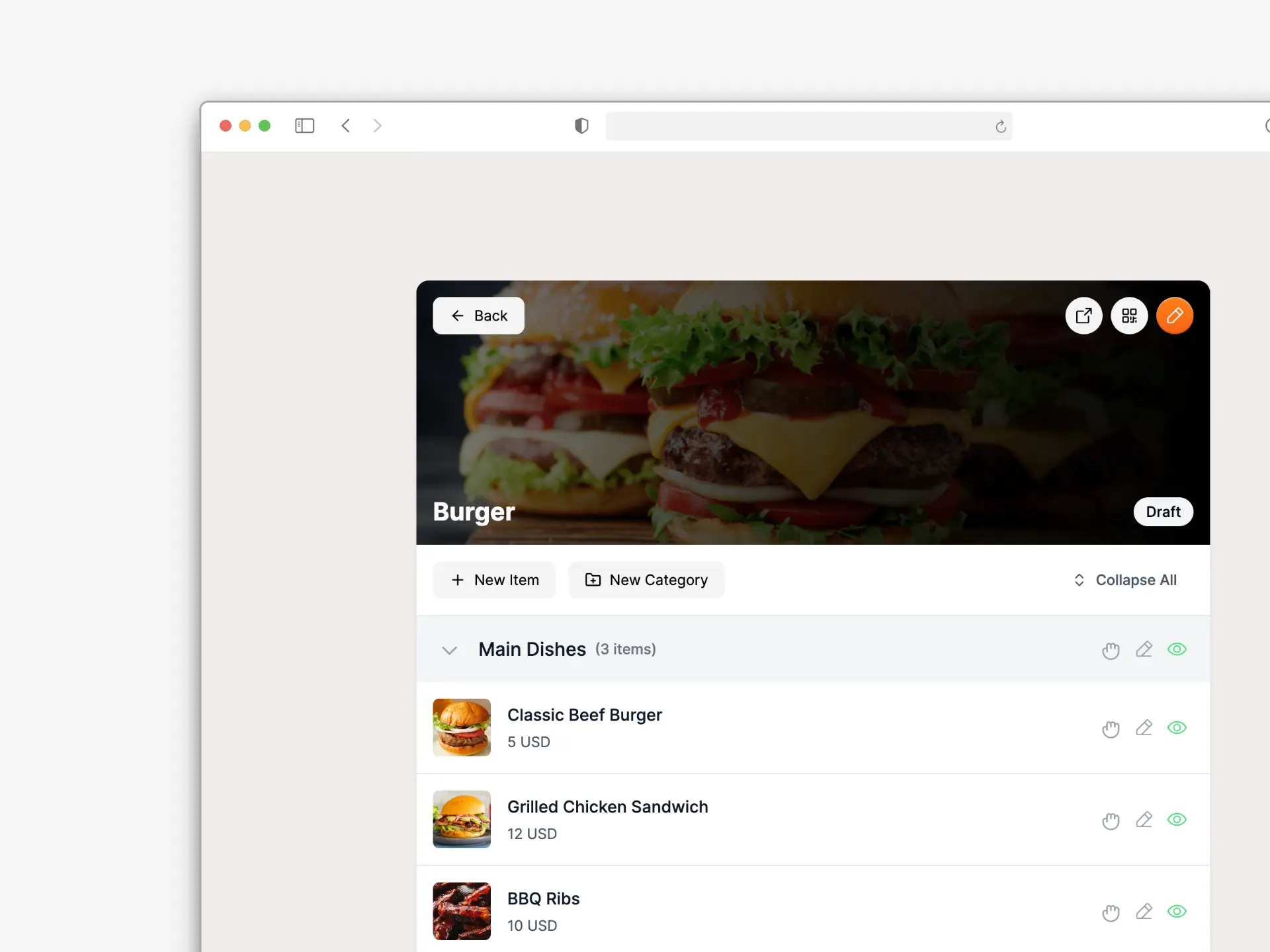Click the edit pencil icon for Grilled Chicken Sandwich
The height and width of the screenshot is (952, 1270).
[x=1143, y=819]
